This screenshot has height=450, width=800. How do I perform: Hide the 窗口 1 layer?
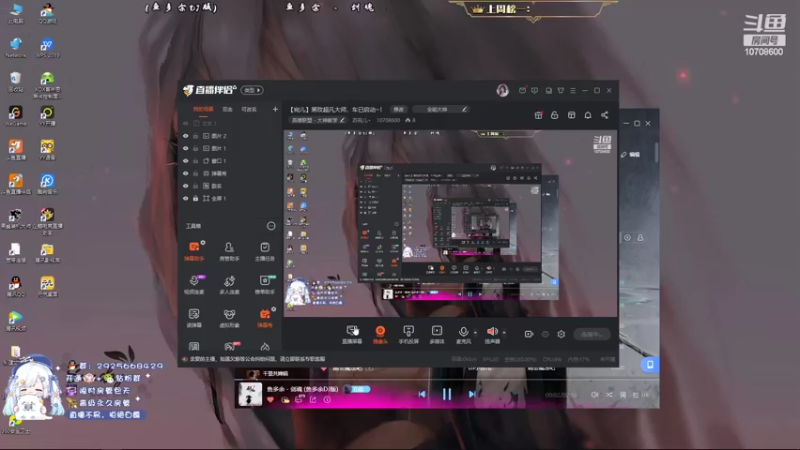point(186,161)
